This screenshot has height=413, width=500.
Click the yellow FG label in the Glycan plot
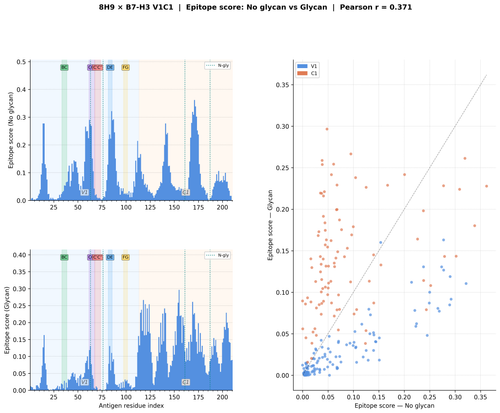pyautogui.click(x=125, y=257)
